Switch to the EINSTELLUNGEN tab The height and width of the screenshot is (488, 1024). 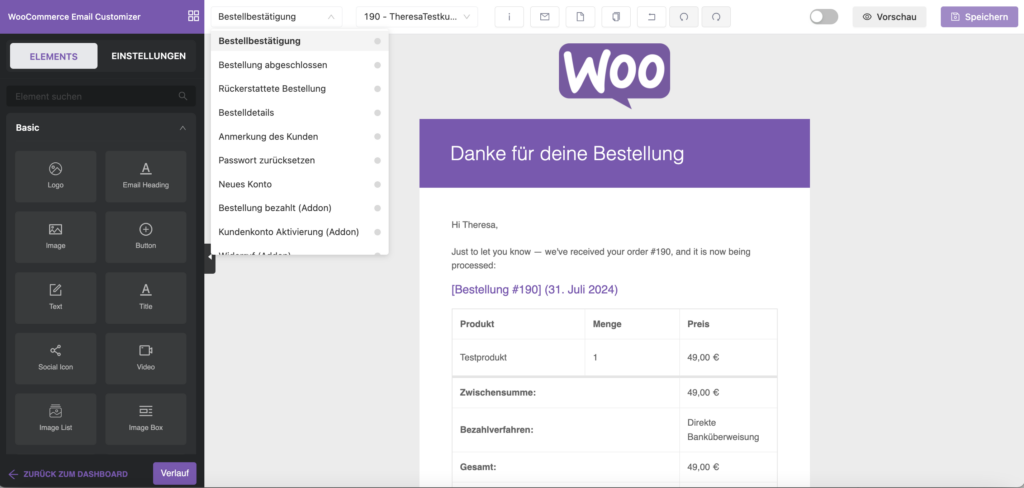click(148, 56)
